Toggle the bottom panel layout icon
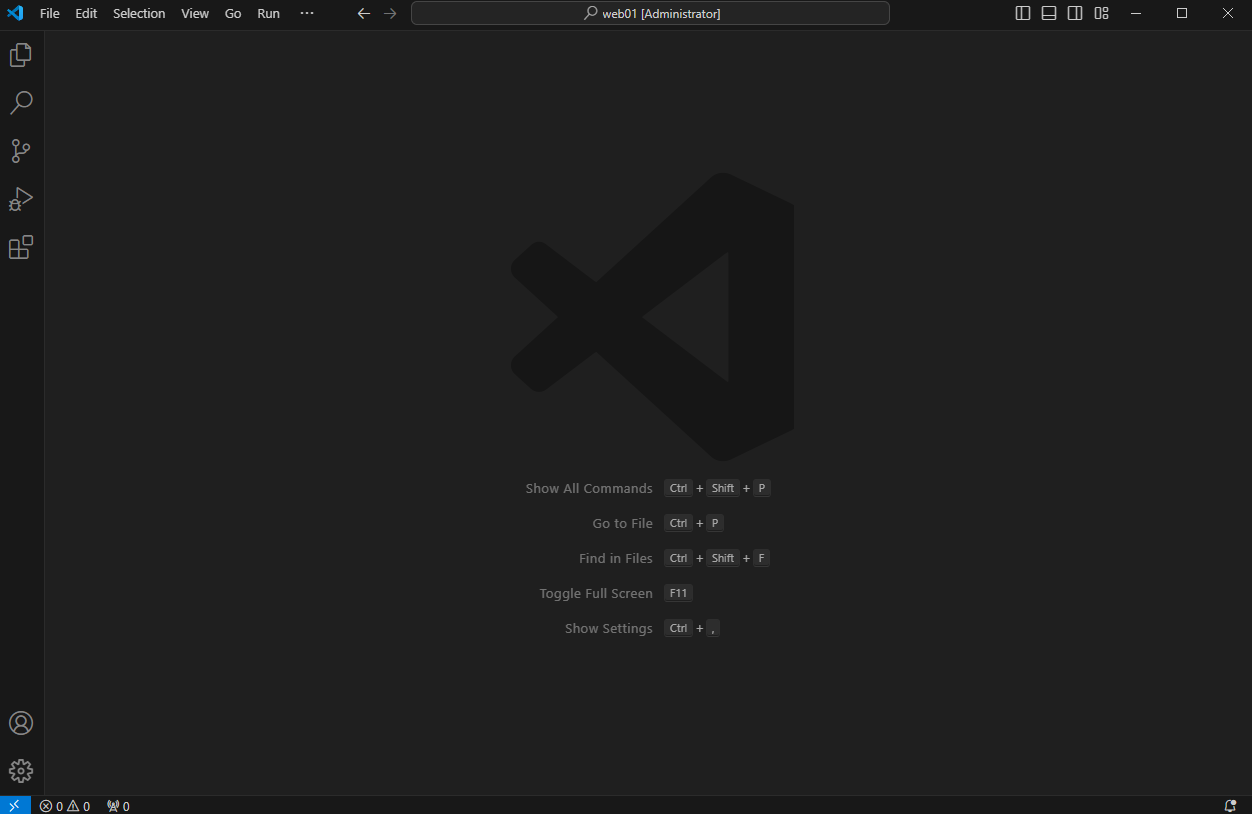This screenshot has height=814, width=1252. tap(1049, 13)
